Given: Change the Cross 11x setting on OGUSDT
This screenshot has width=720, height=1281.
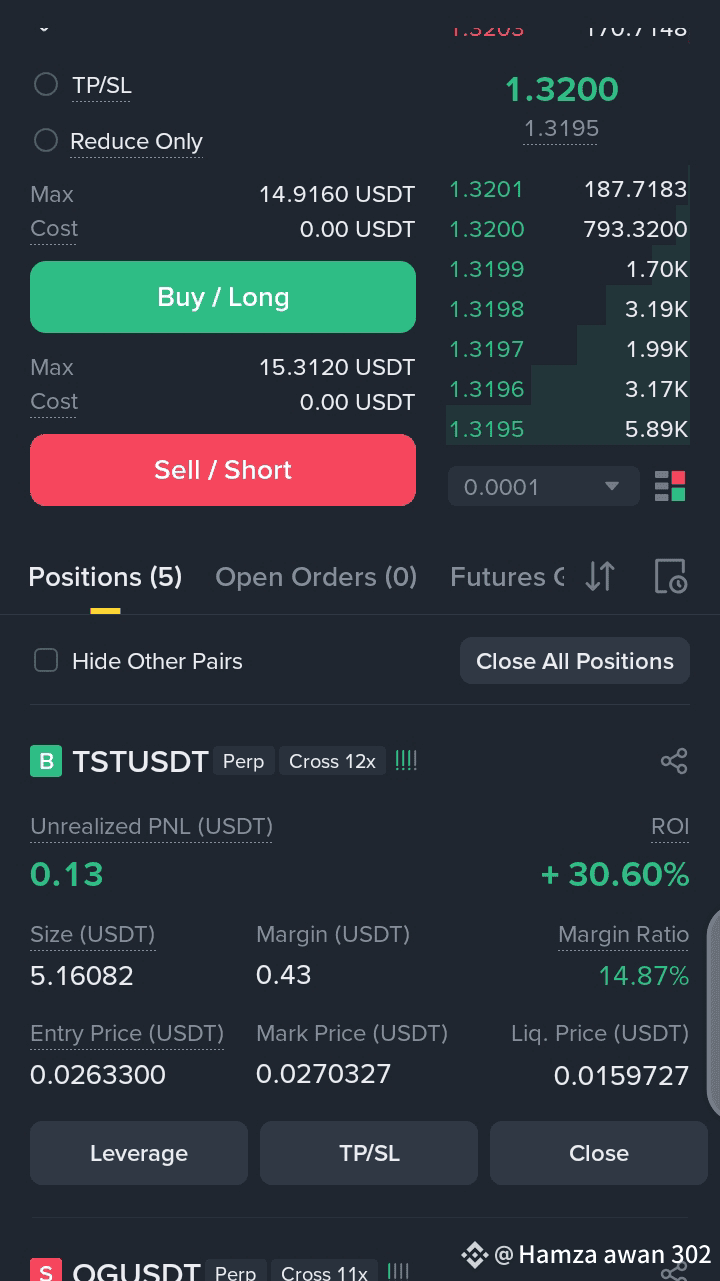Looking at the screenshot, I should (x=324, y=1271).
